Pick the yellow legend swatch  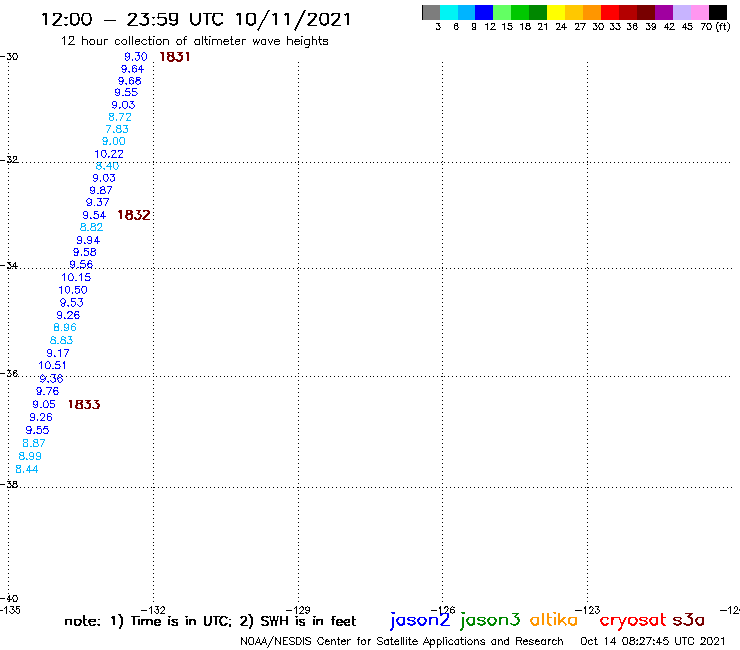pyautogui.click(x=556, y=12)
